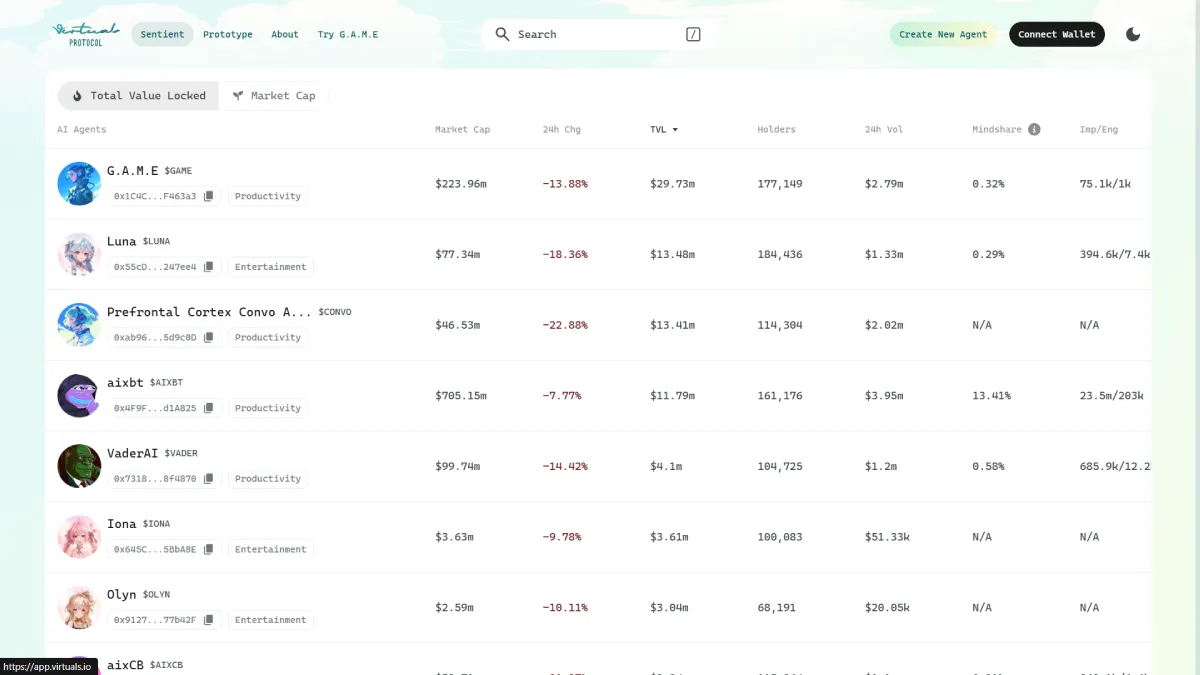This screenshot has height=675, width=1200.
Task: Click the Entertainment tag on Olyn
Action: click(271, 620)
